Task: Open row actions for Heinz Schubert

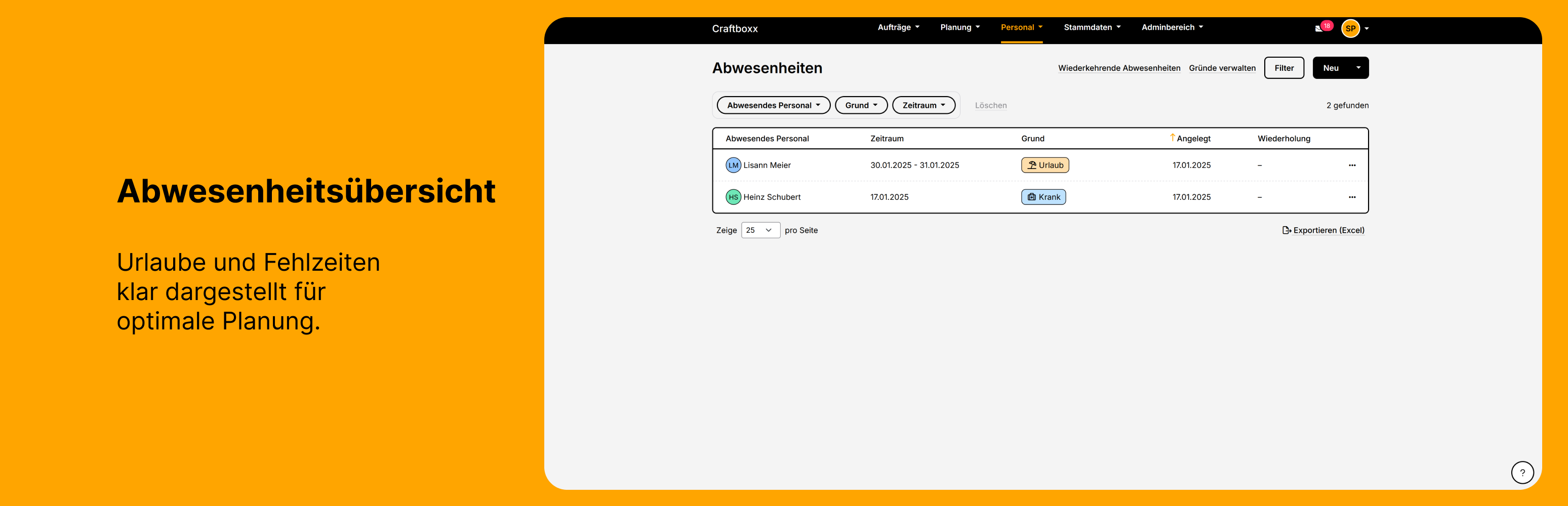Action: click(1351, 197)
